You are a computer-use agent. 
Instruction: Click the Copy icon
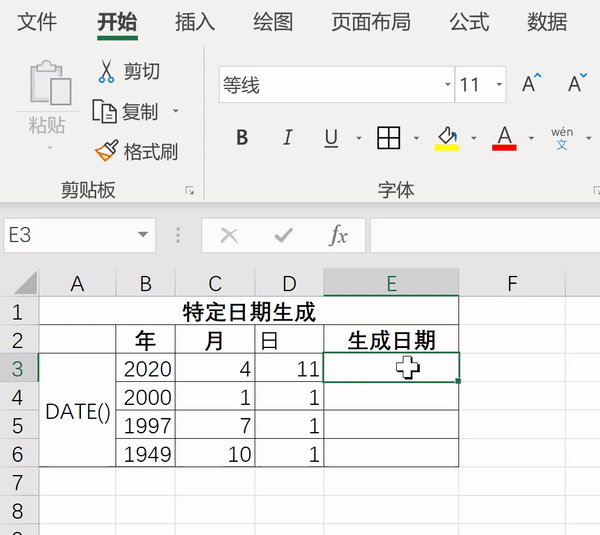click(x=104, y=111)
